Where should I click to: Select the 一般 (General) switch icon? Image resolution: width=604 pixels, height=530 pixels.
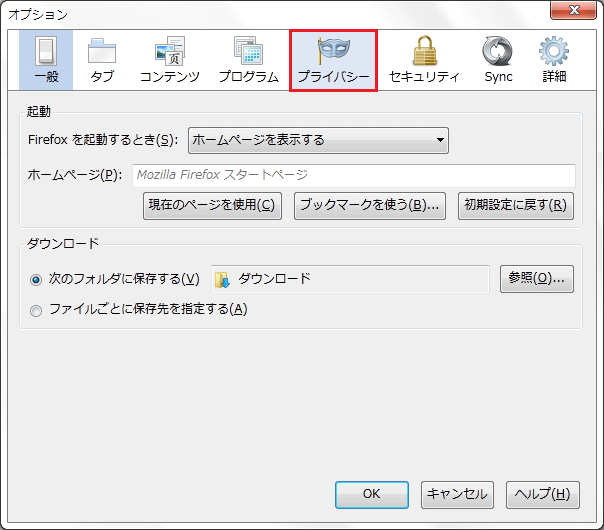point(46,60)
